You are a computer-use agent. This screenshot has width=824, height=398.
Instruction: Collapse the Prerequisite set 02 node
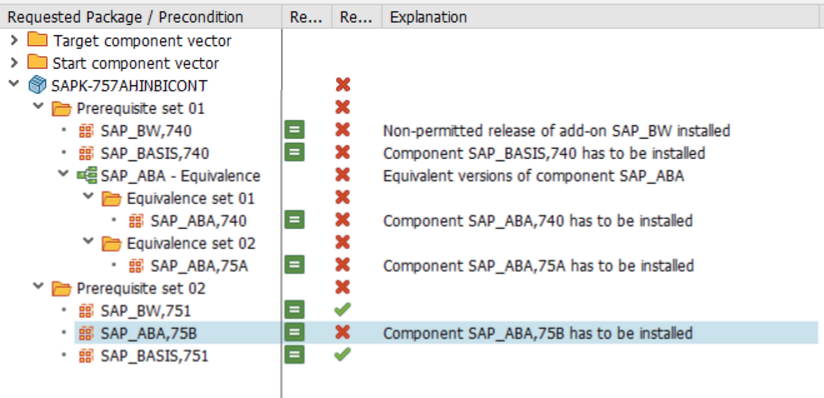tap(38, 288)
